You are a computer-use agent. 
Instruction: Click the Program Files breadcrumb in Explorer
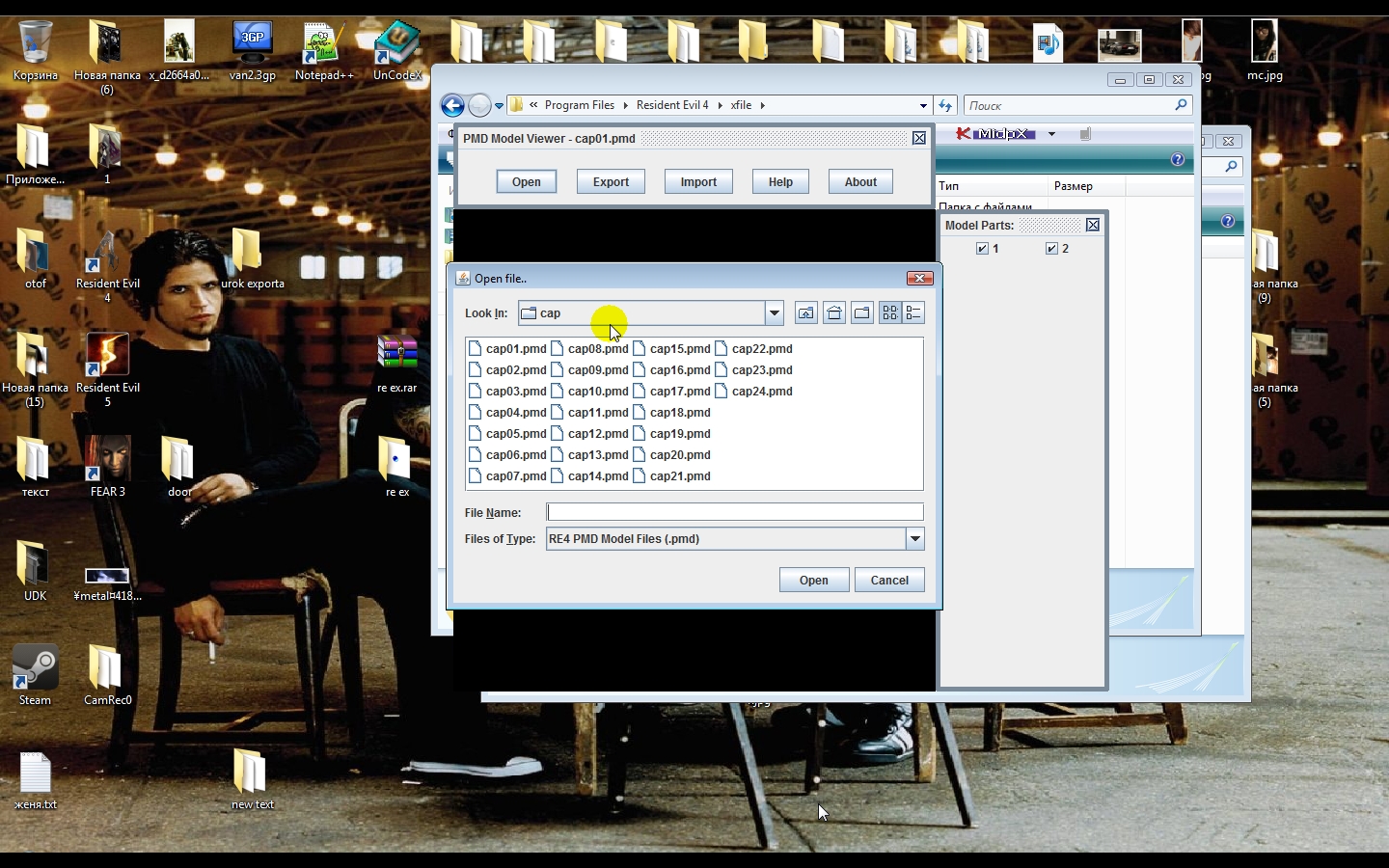580,105
